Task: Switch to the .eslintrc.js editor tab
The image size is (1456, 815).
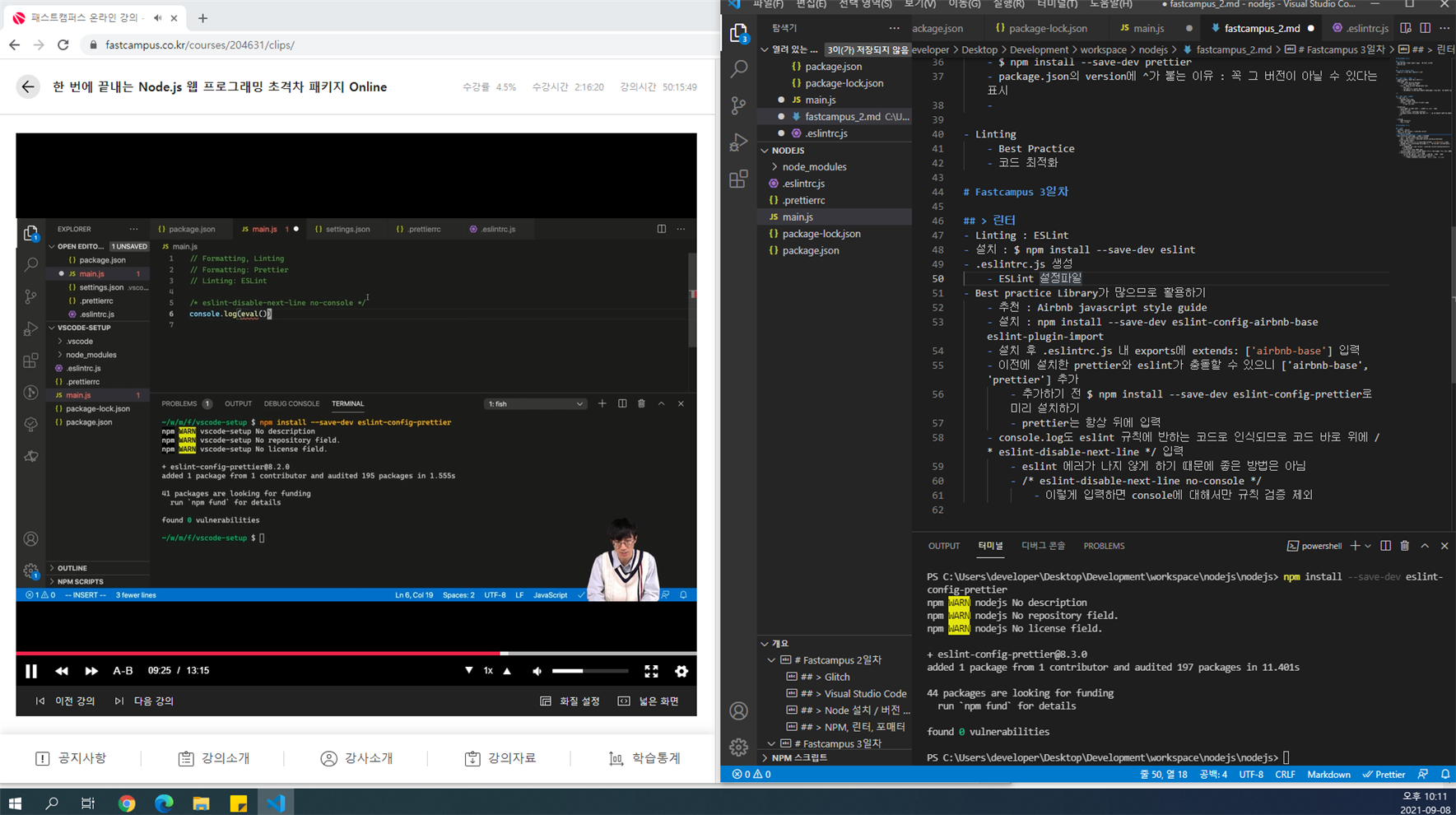Action: point(1360,28)
